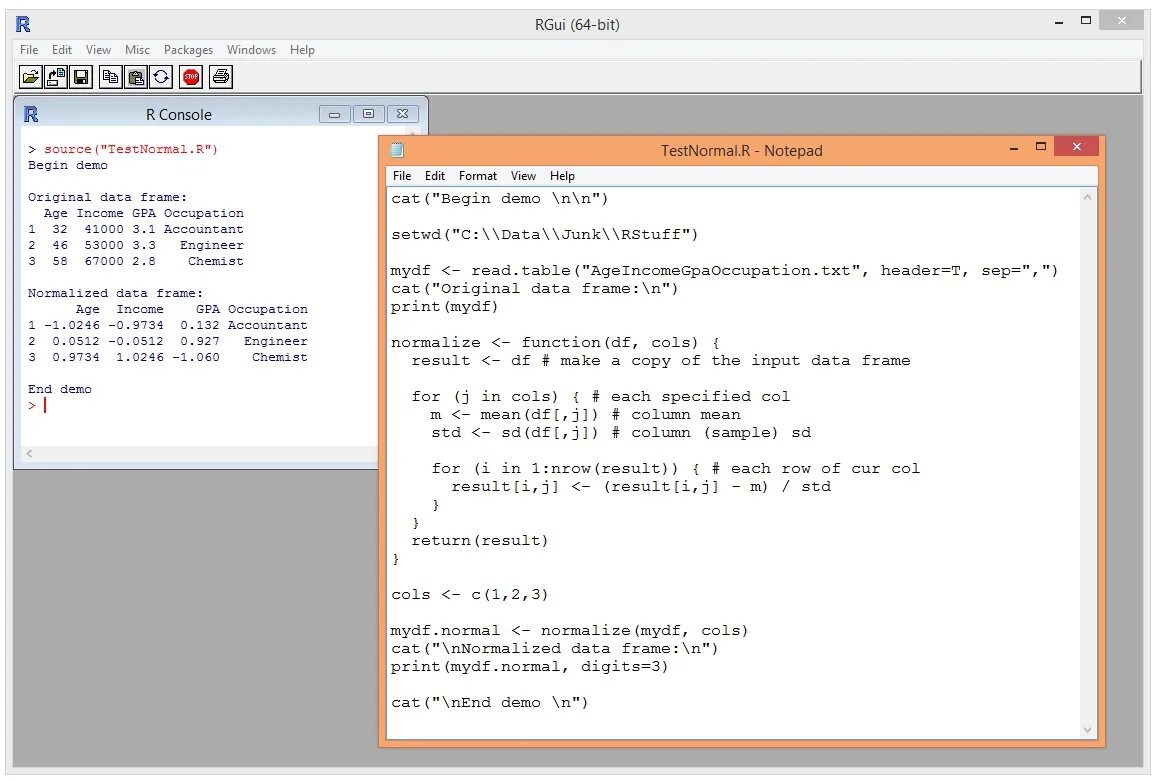Screen dimensions: 1156x781
Task: Open the RGui Help menu
Action: click(x=302, y=49)
